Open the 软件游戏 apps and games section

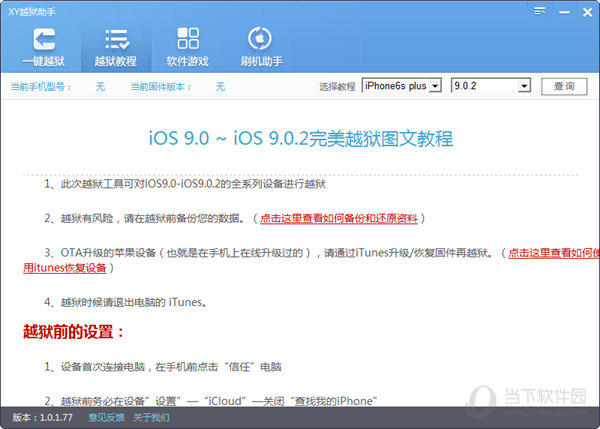(188, 47)
